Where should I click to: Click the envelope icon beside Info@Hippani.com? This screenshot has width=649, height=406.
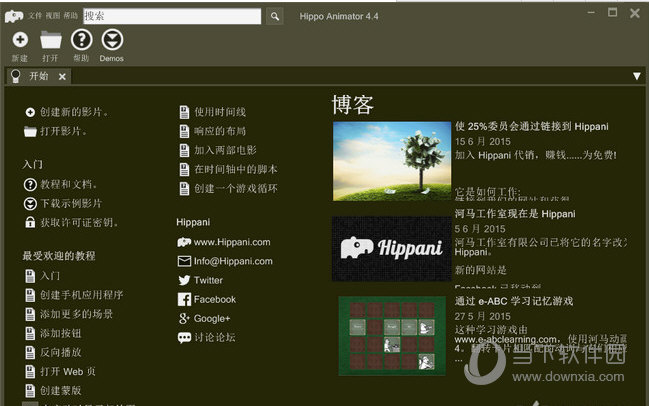184,261
